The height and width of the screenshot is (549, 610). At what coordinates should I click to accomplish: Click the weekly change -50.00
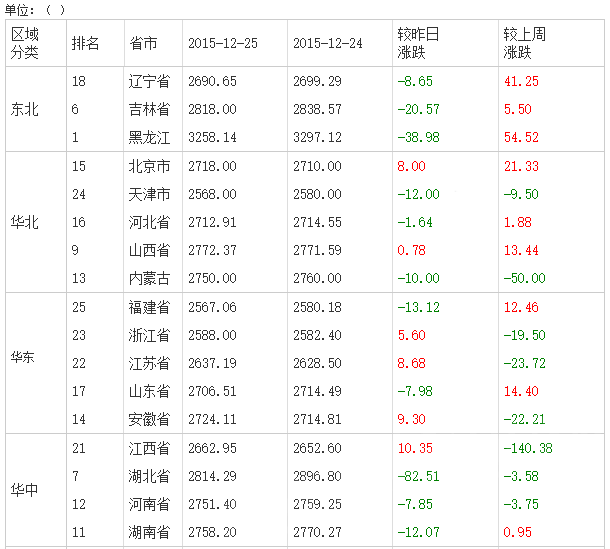[x=524, y=278]
